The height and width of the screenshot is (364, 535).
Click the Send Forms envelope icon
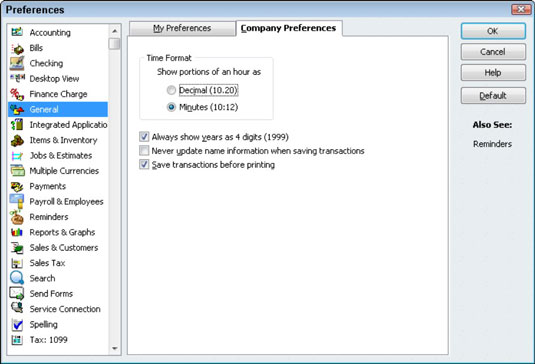click(x=17, y=293)
